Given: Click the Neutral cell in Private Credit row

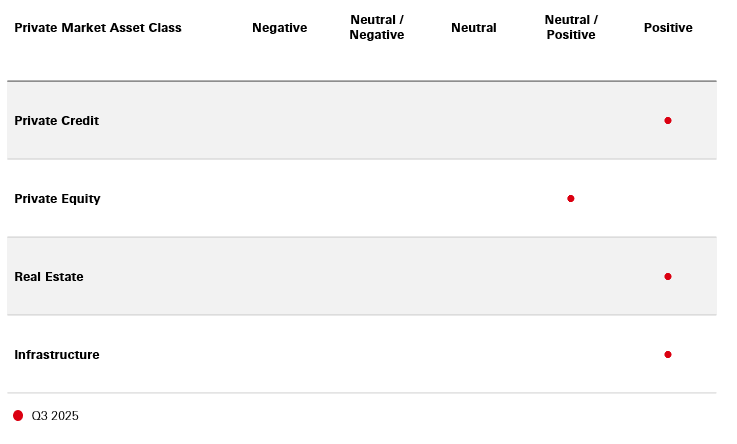Looking at the screenshot, I should [474, 120].
